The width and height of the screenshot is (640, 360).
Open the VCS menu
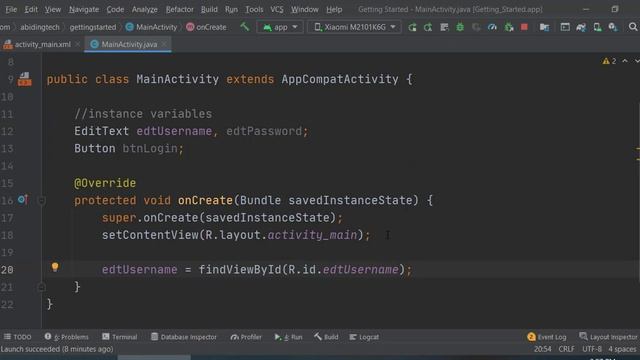277,9
